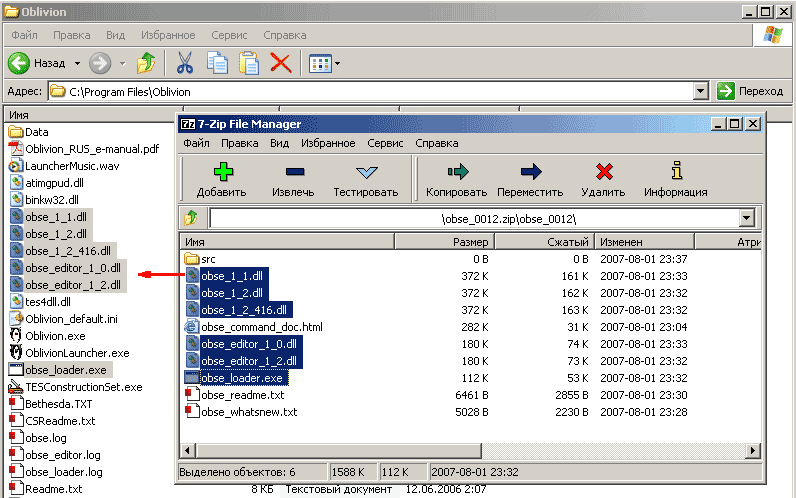Click the 7-Zip horizontal scrollbar thumb
The image size is (796, 498).
click(338, 450)
